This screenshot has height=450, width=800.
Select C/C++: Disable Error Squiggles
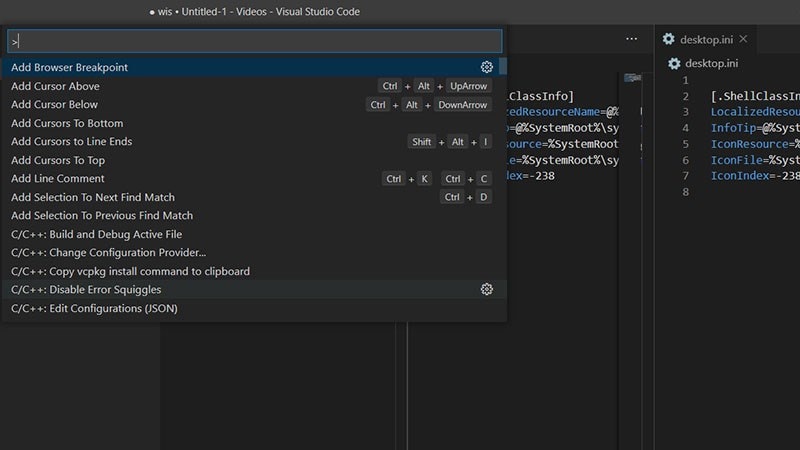(254, 289)
